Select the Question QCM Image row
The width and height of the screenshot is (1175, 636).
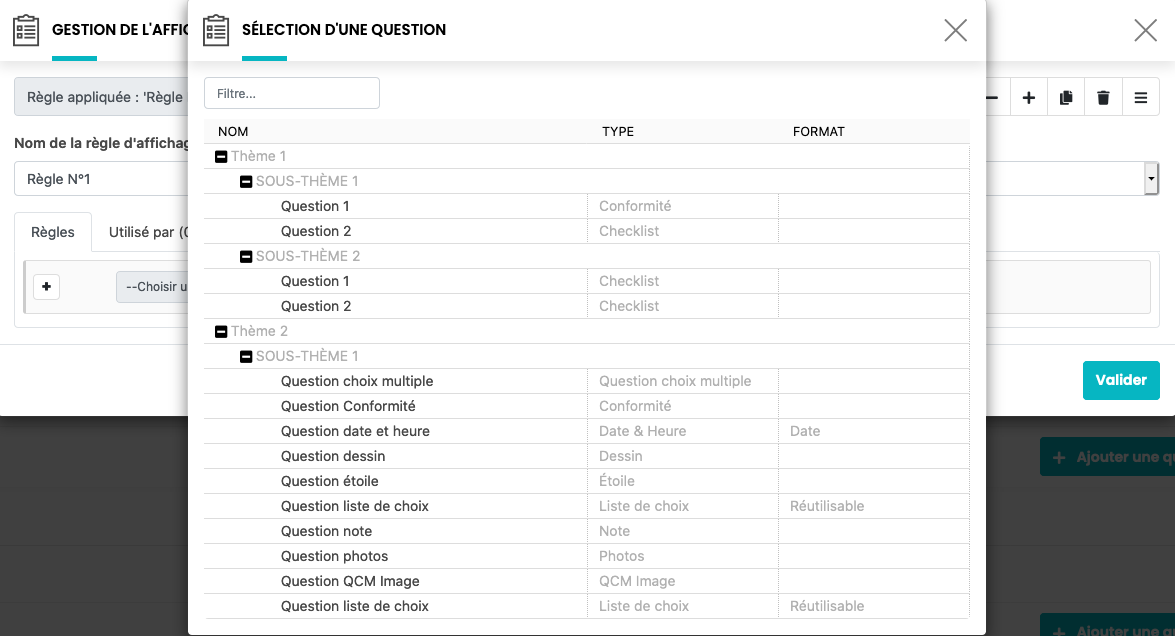pos(350,581)
